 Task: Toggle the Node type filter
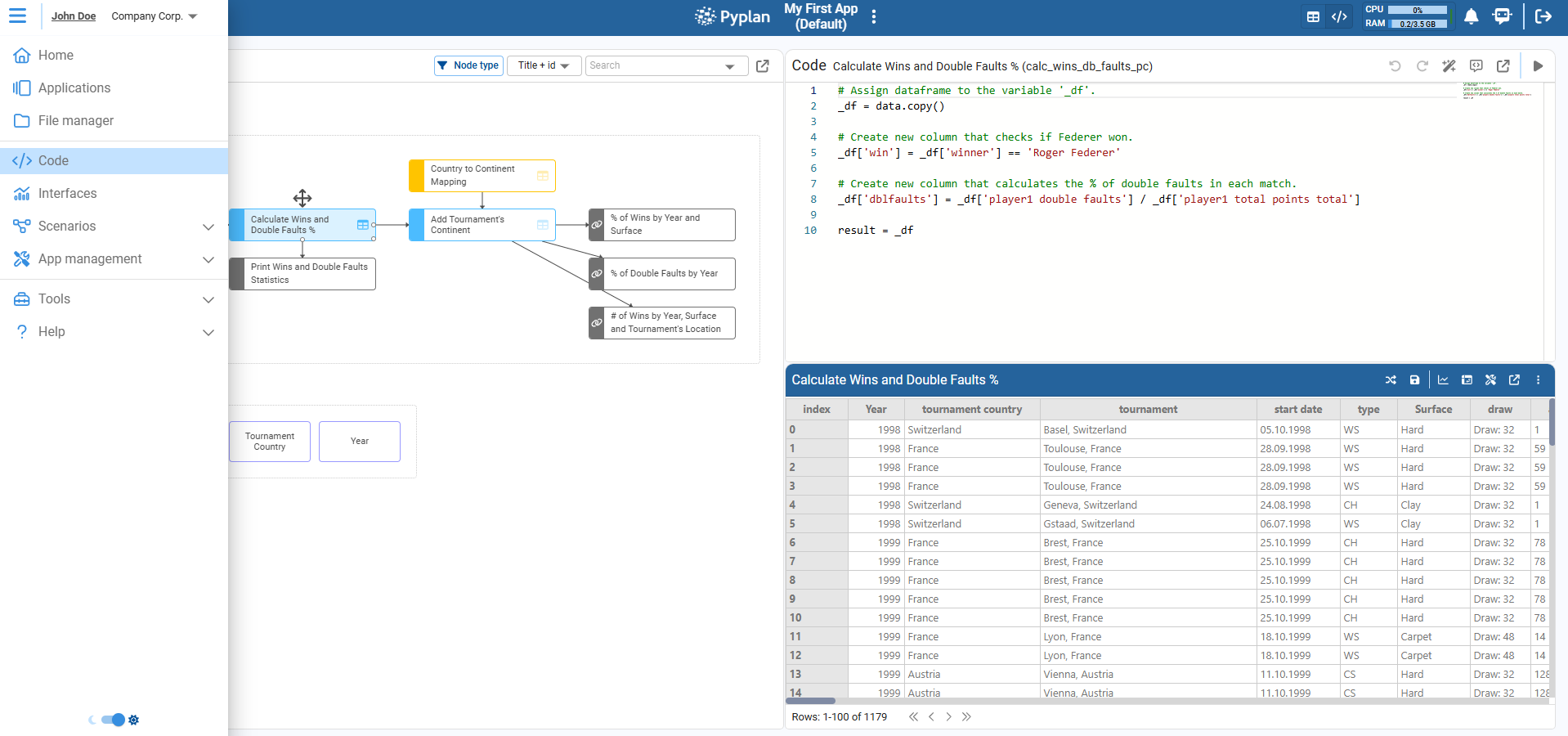(468, 65)
